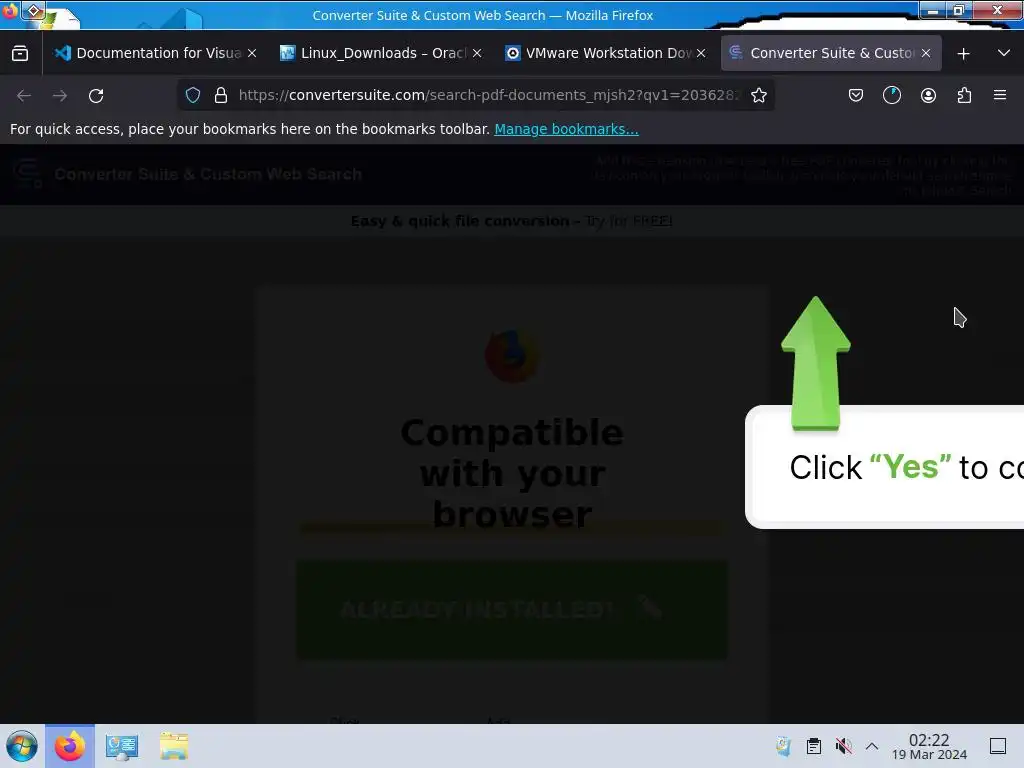Open the Windows-style Start menu
This screenshot has height=768, width=1024.
click(22, 746)
